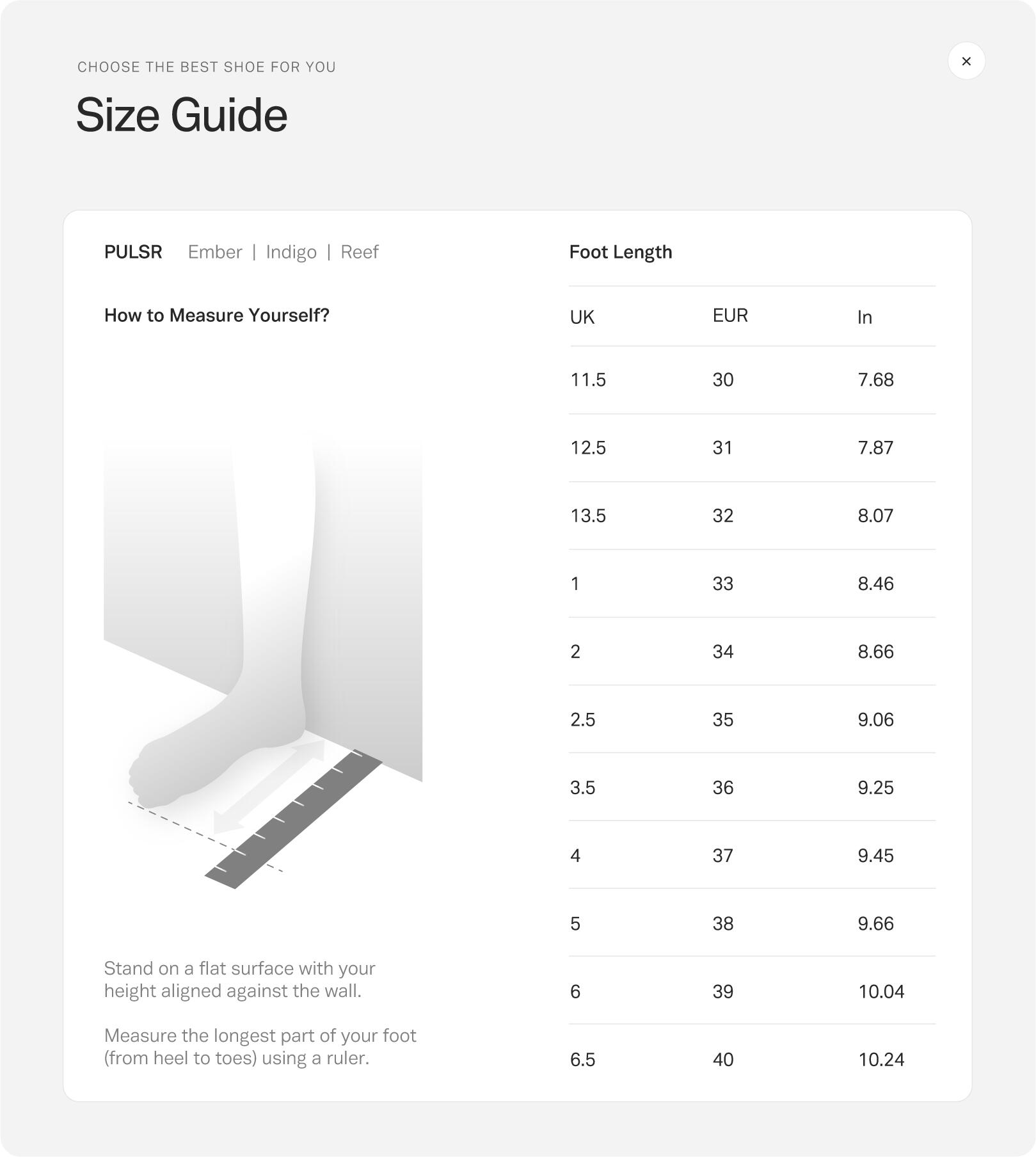Close the Size Guide dialog

pyautogui.click(x=966, y=61)
